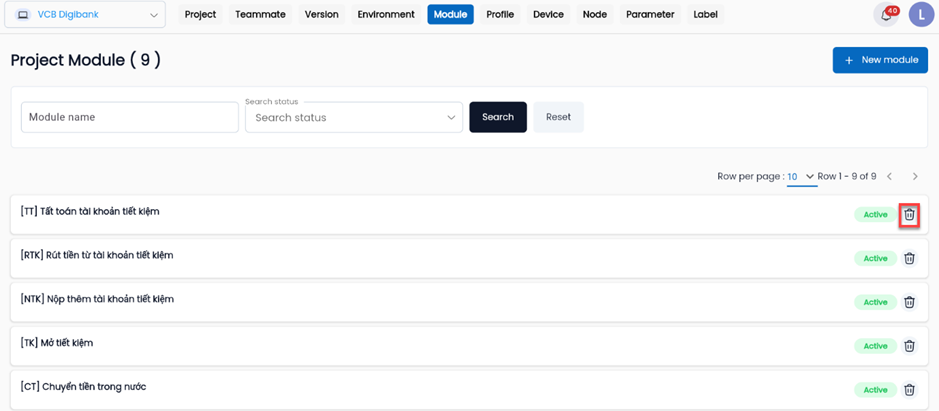939x411 pixels.
Task: Open the notifications bell
Action: [x=885, y=15]
